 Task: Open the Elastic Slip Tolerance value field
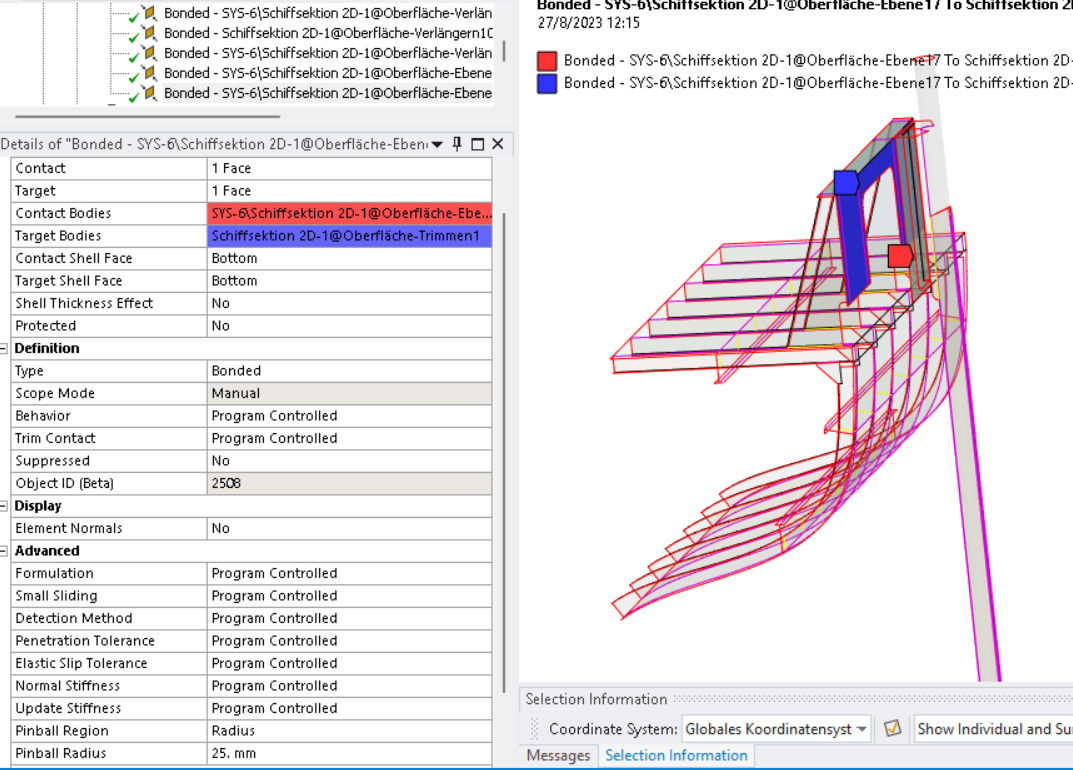coord(350,664)
